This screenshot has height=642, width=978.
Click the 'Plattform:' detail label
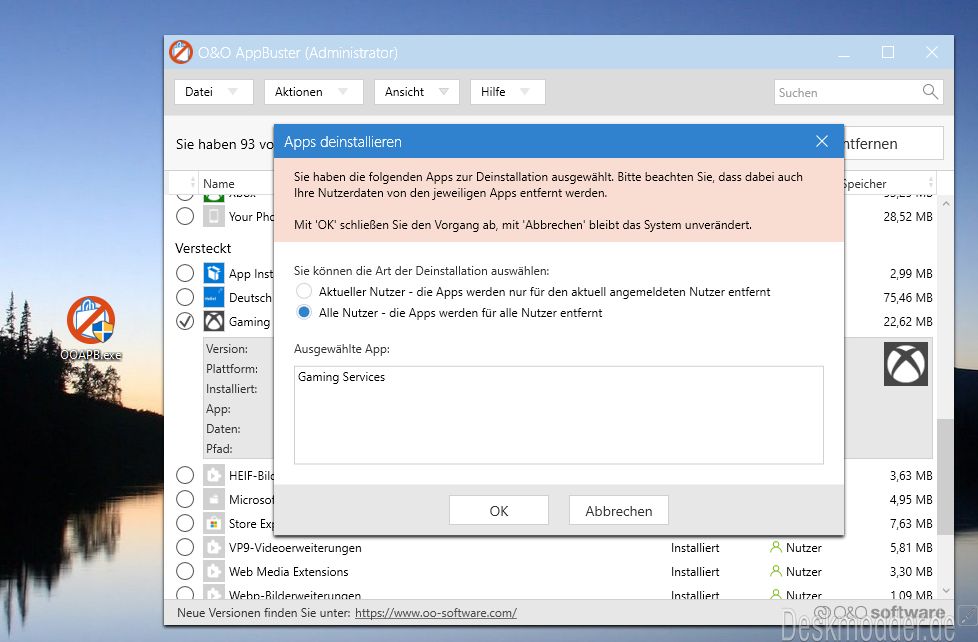[232, 369]
